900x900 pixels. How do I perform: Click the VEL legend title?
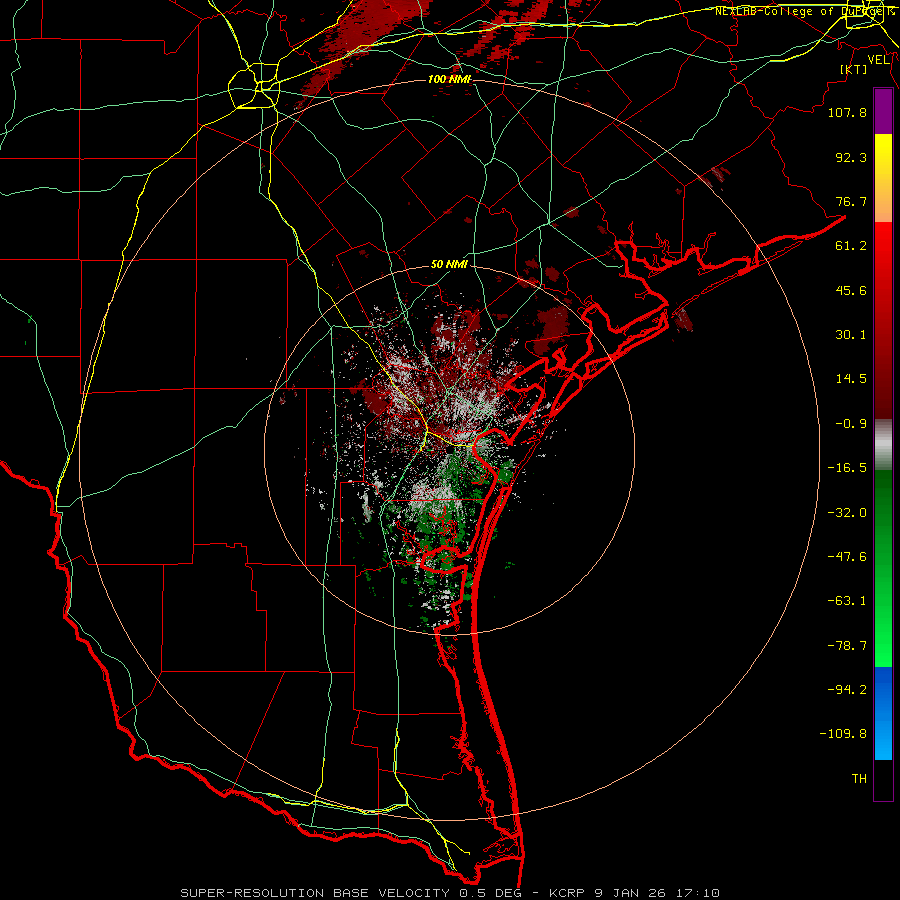coord(878,59)
